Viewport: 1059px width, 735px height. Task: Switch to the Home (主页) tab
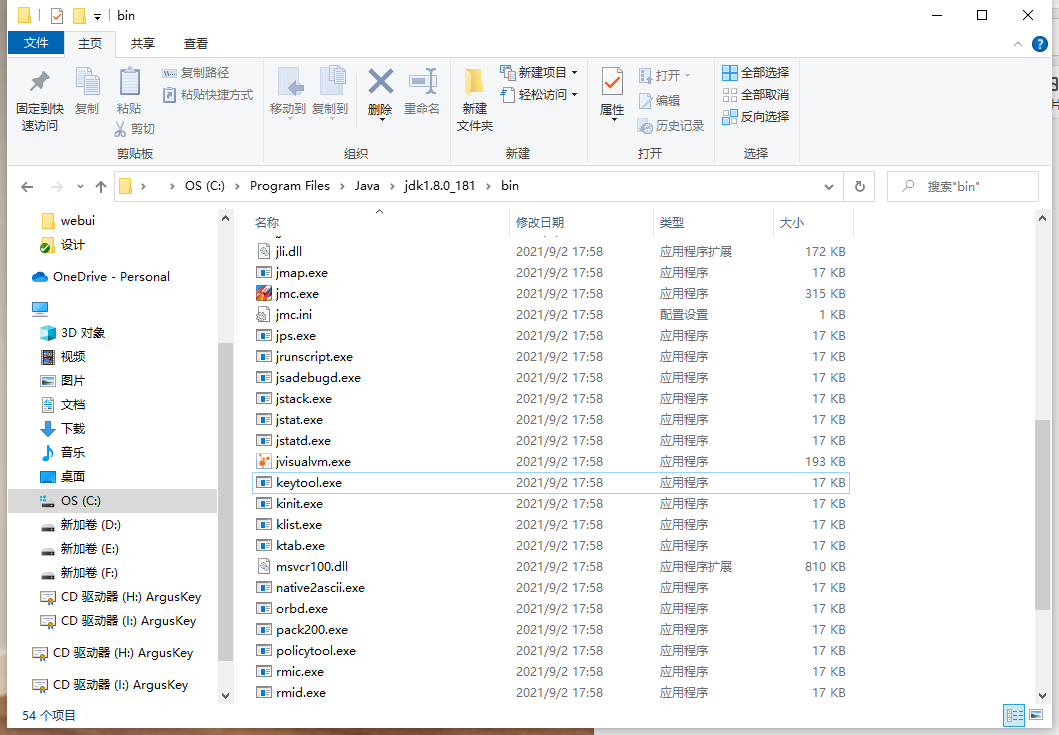(90, 43)
